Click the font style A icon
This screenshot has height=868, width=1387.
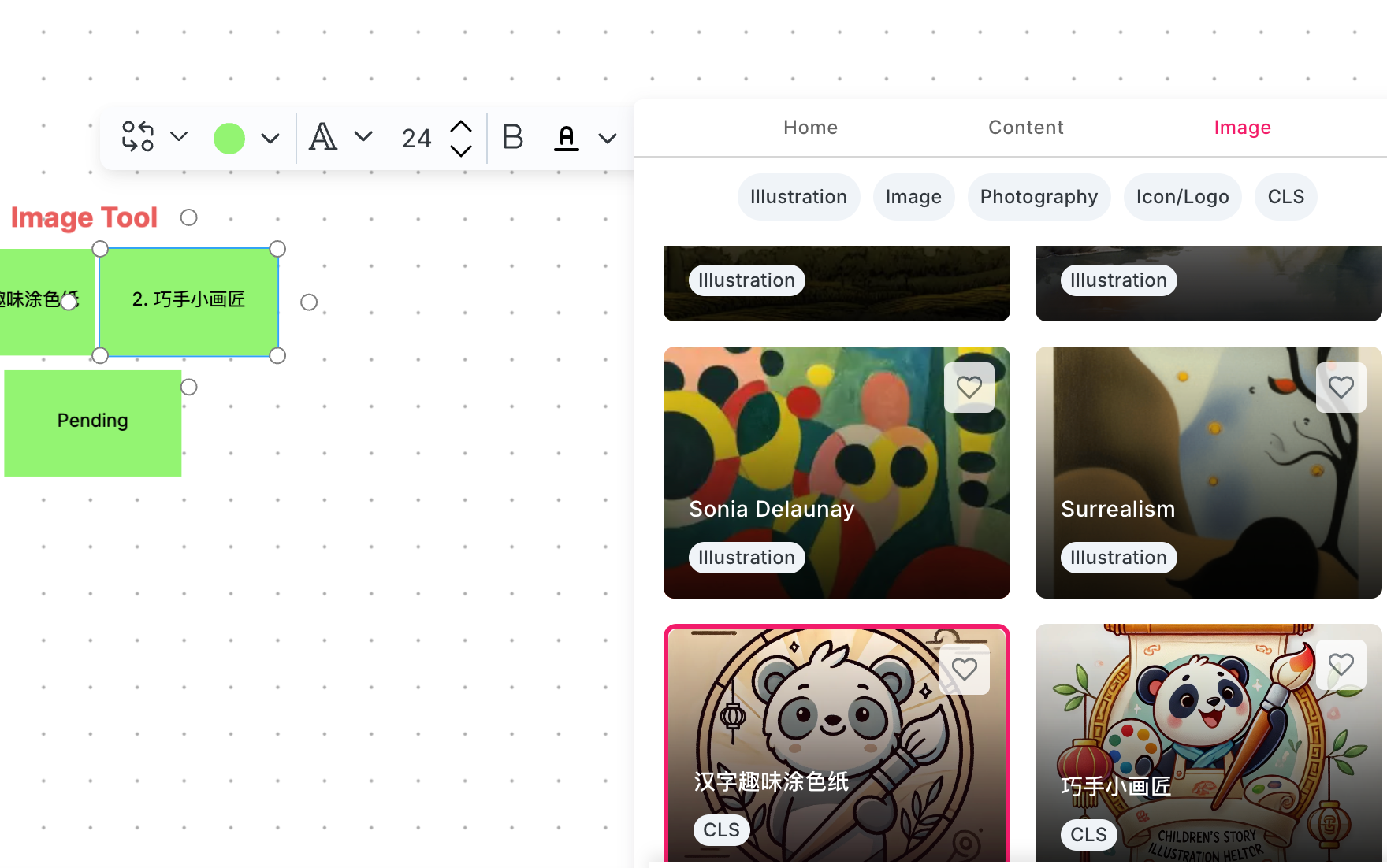tap(323, 137)
